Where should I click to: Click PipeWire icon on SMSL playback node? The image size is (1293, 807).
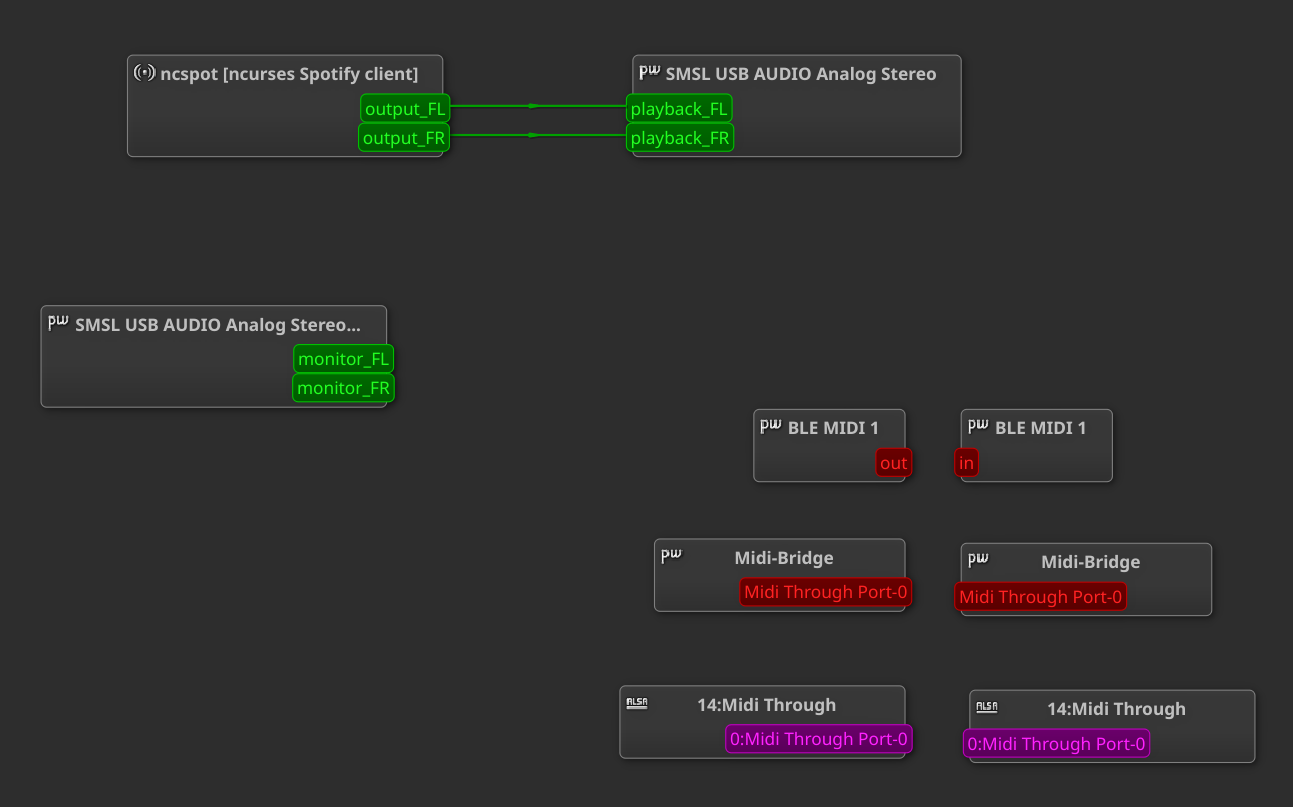pyautogui.click(x=650, y=72)
